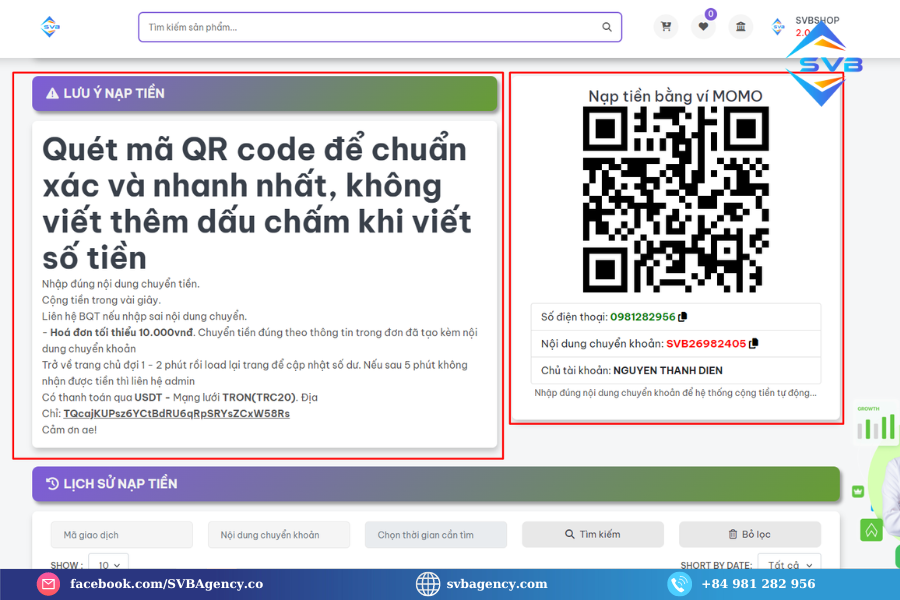Click phone number 0981282956 text
The width and height of the screenshot is (900, 600).
(642, 317)
